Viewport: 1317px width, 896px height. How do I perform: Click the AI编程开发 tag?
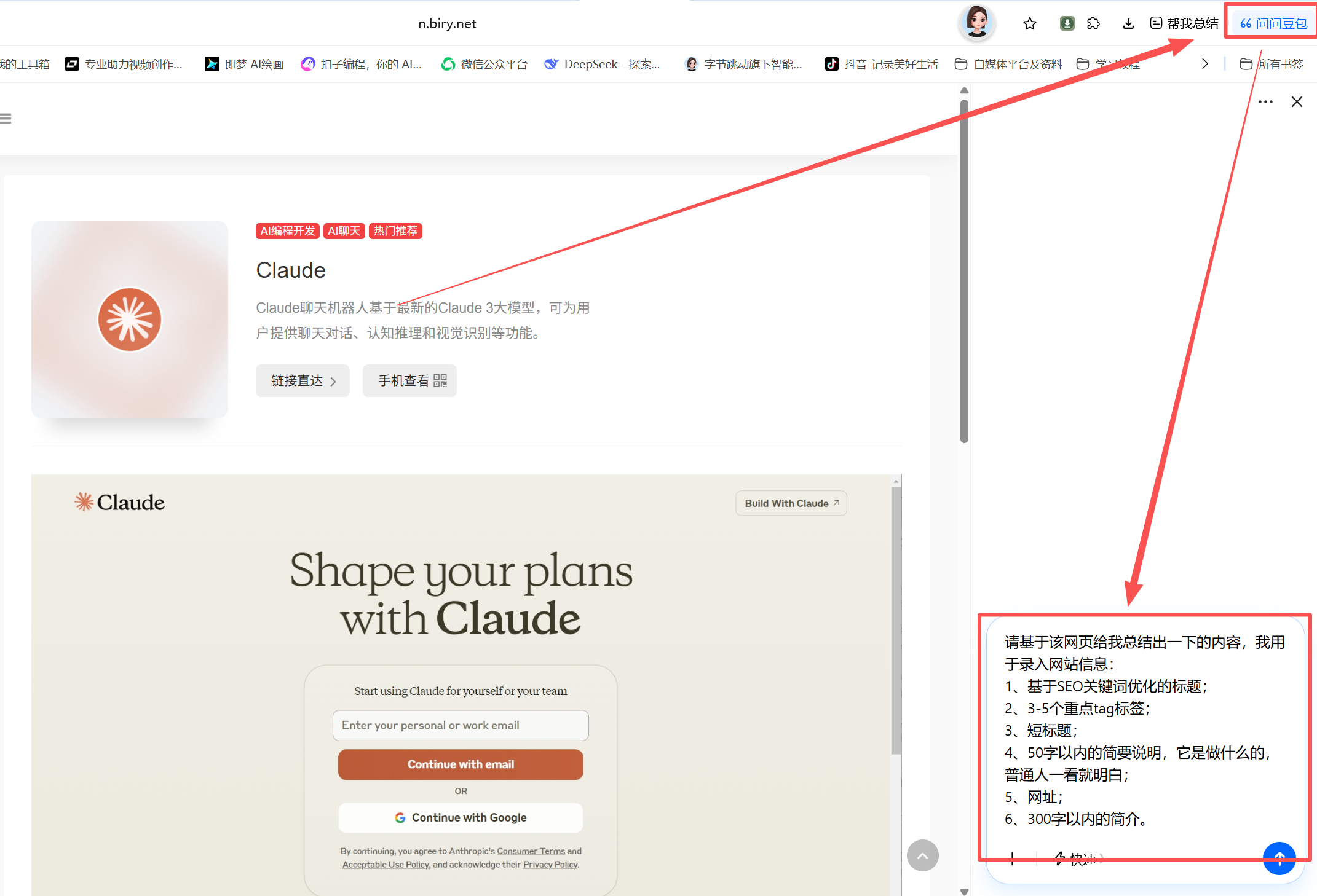tap(287, 231)
